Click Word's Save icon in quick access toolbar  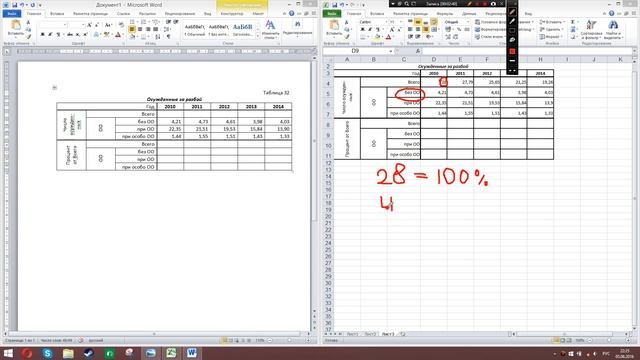point(14,5)
